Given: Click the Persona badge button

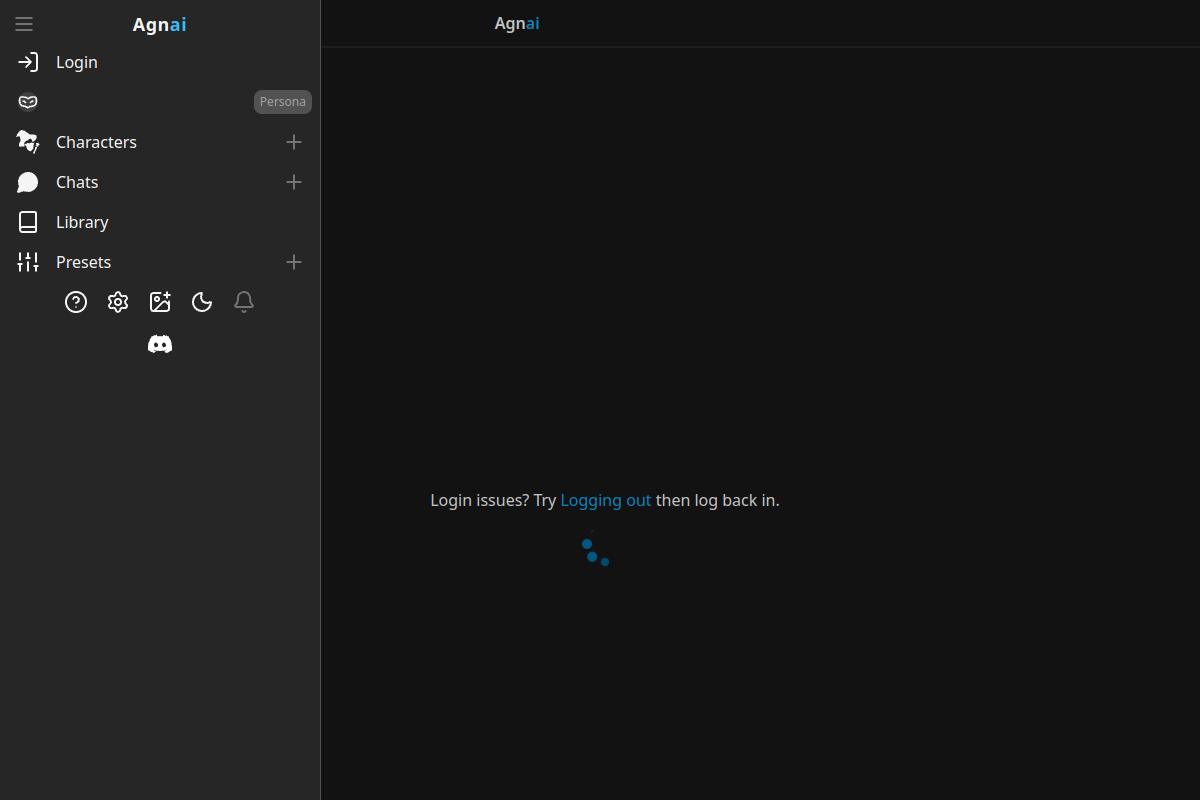Looking at the screenshot, I should tap(283, 102).
